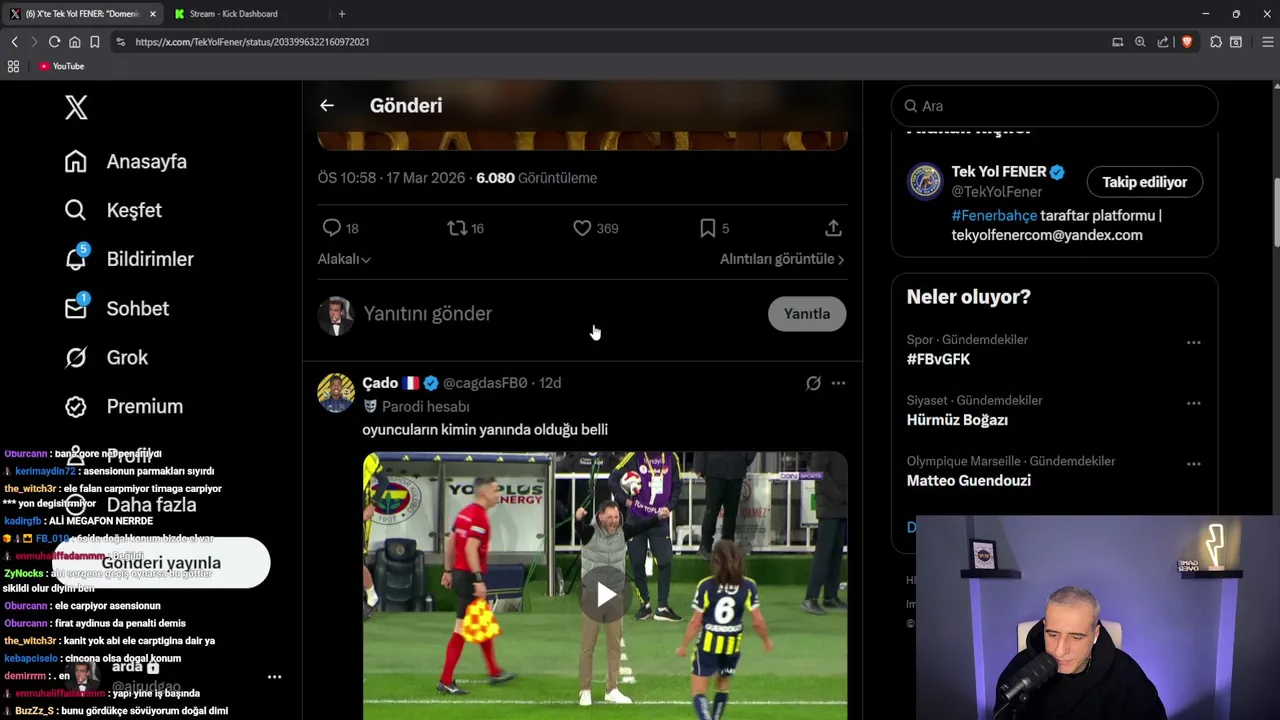Screen dimensions: 1280x720
Task: Click the Ara search field
Action: point(1054,106)
